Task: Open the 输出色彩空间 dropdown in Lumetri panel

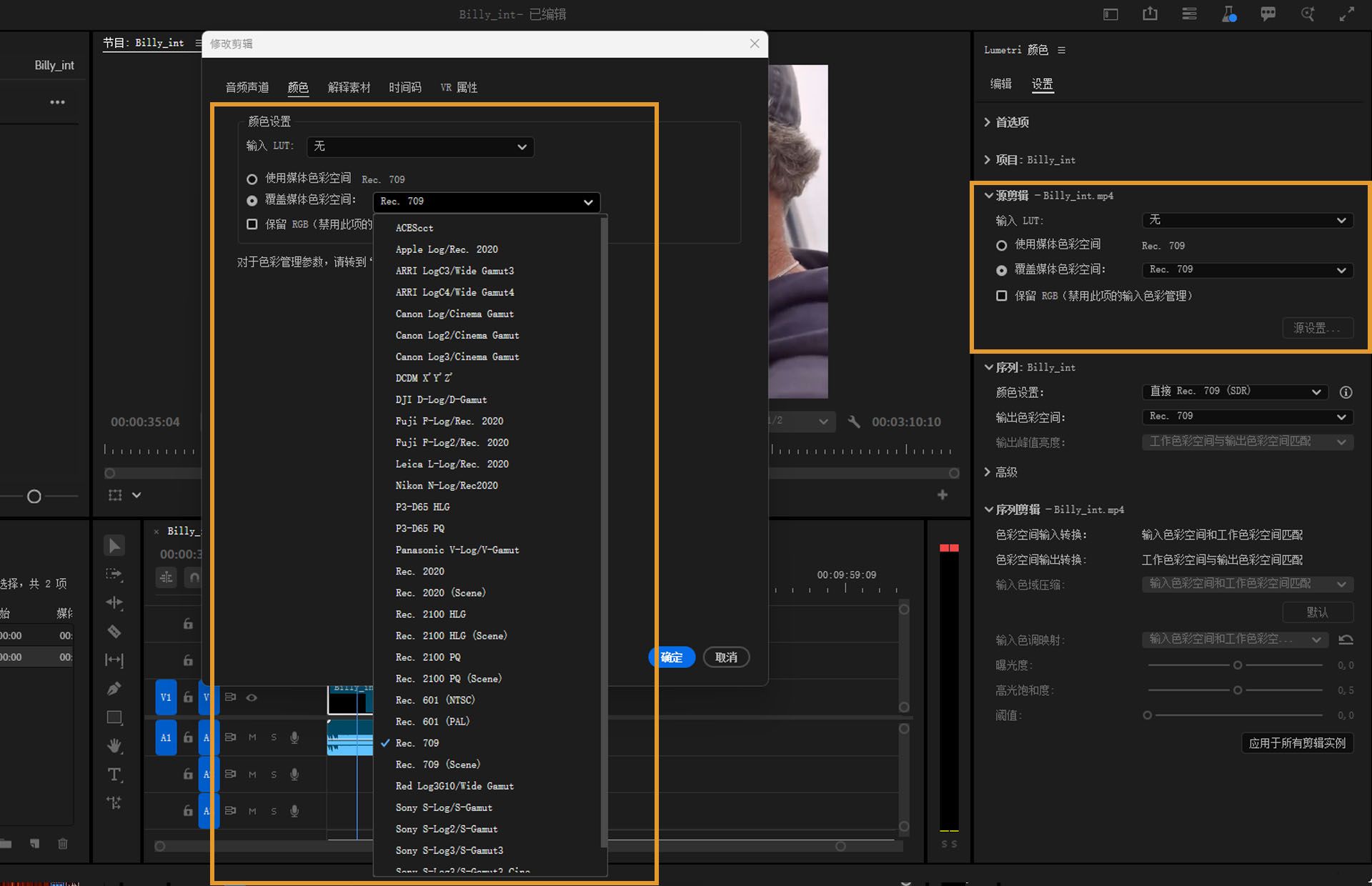Action: pos(1246,417)
